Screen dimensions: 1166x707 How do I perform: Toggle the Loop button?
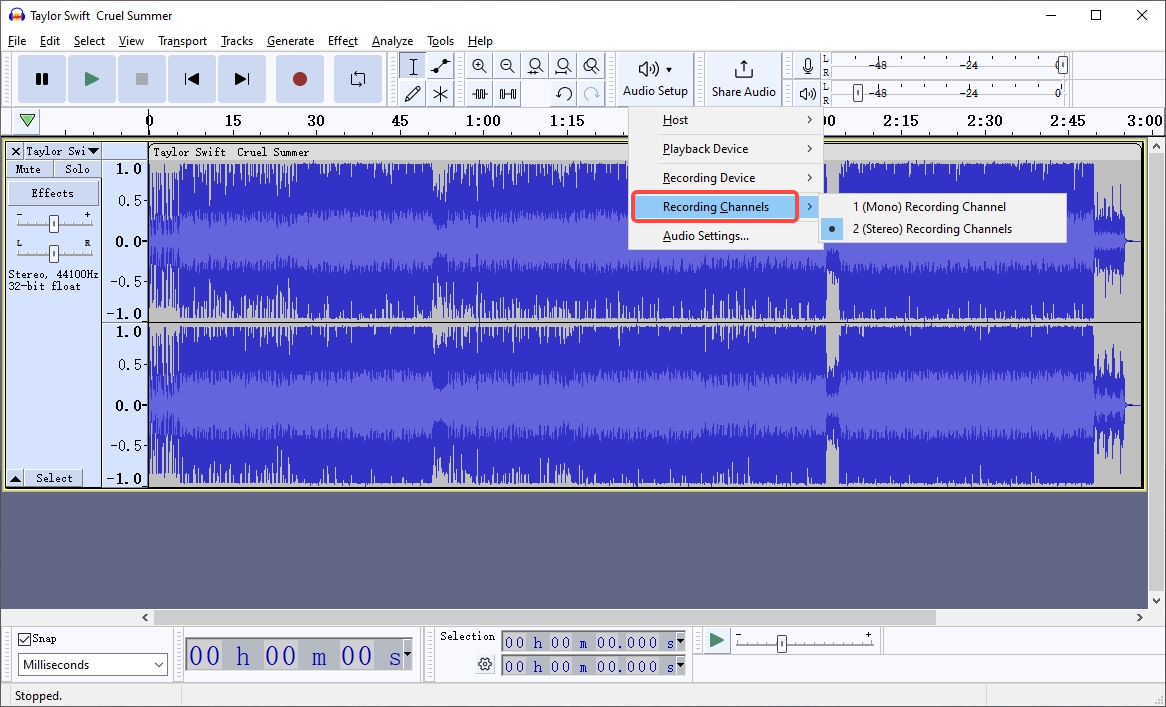point(358,79)
